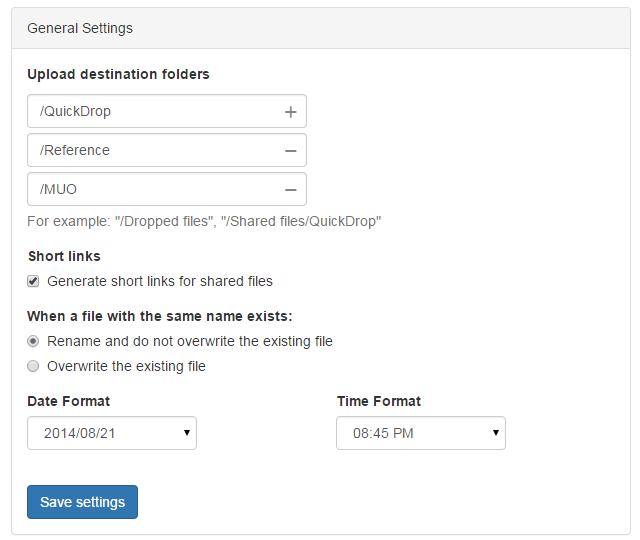
Task: Select Rename and do not overwrite option
Action: [34, 341]
